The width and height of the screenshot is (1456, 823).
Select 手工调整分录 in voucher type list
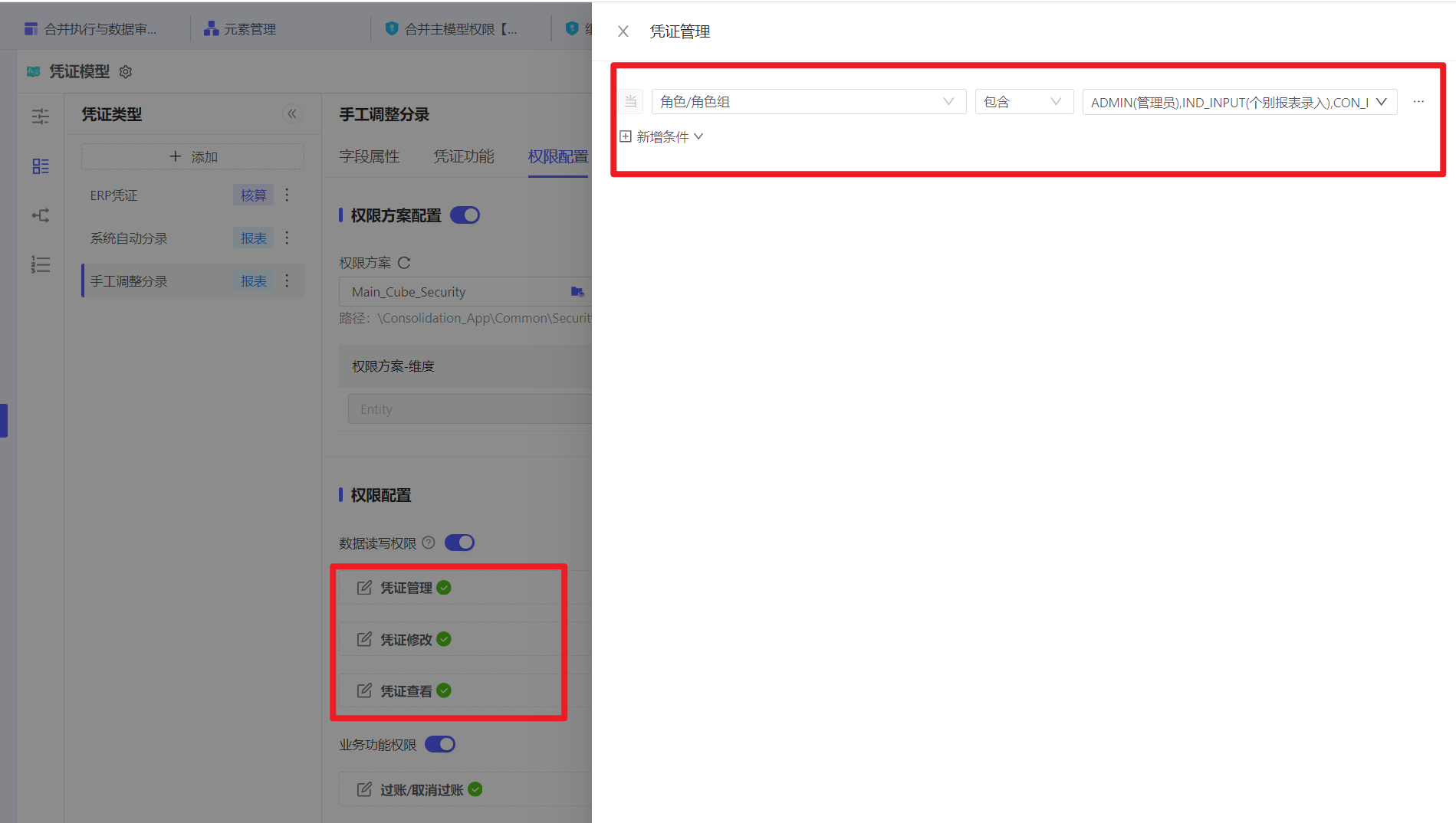[x=129, y=281]
